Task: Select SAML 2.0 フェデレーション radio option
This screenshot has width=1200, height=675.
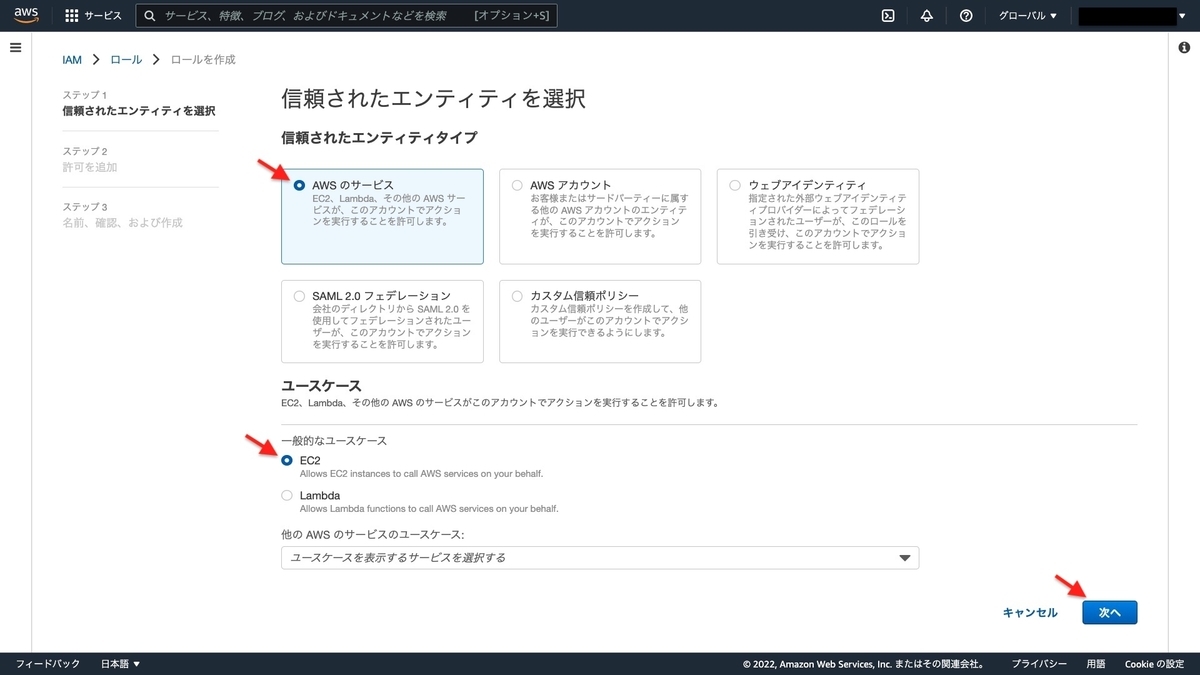Action: click(299, 296)
